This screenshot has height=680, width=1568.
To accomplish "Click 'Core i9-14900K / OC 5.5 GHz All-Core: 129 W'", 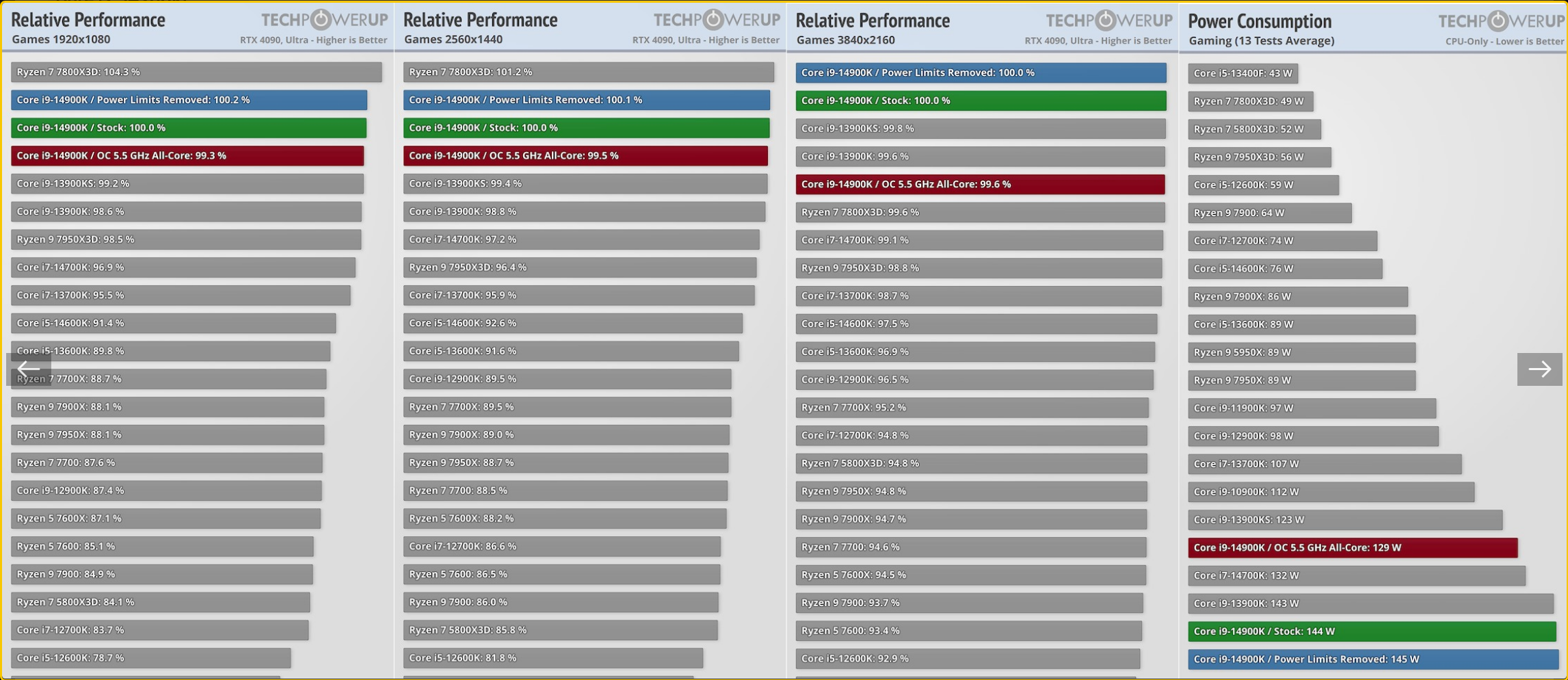I will point(1353,548).
